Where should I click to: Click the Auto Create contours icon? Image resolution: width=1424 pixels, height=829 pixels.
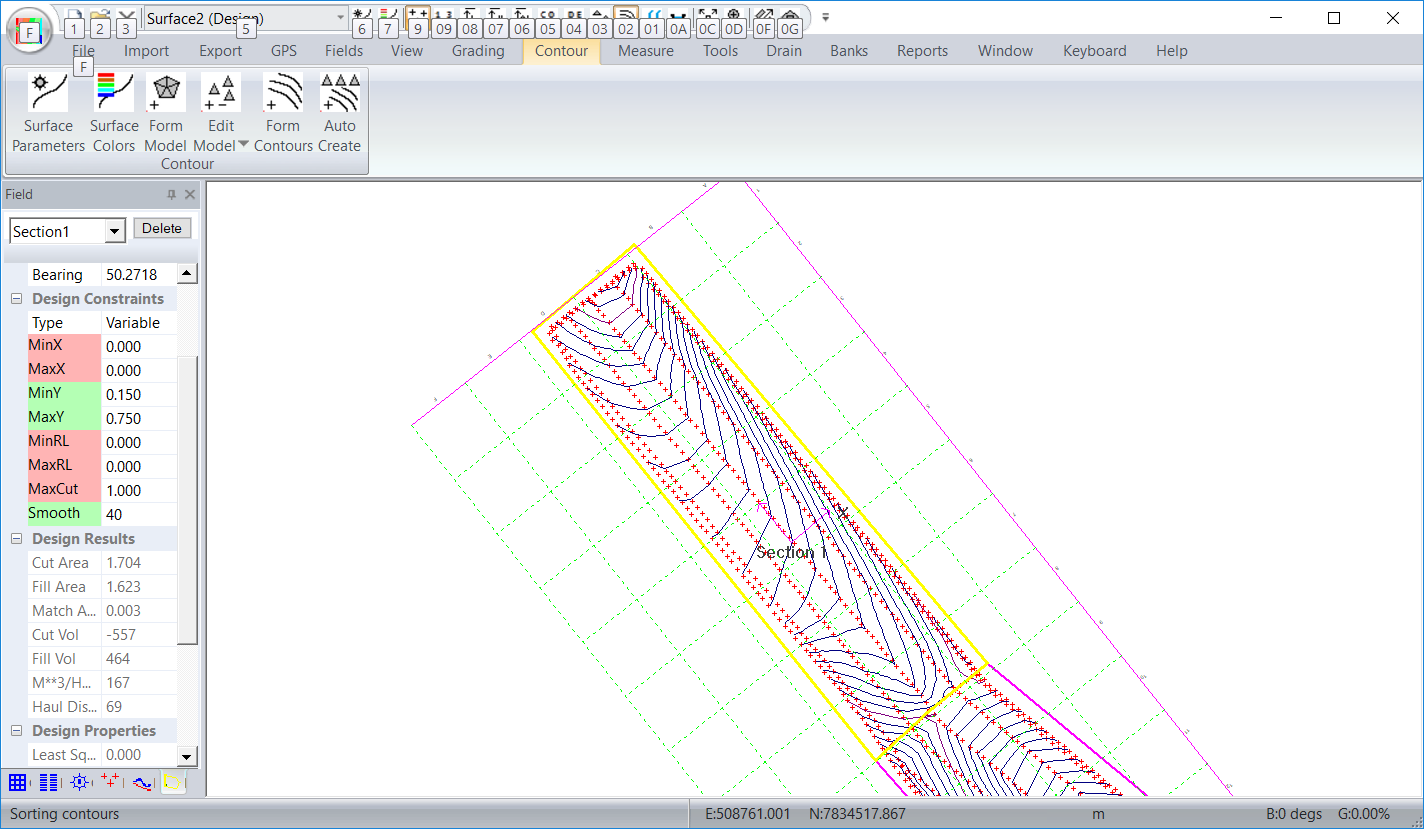[340, 112]
